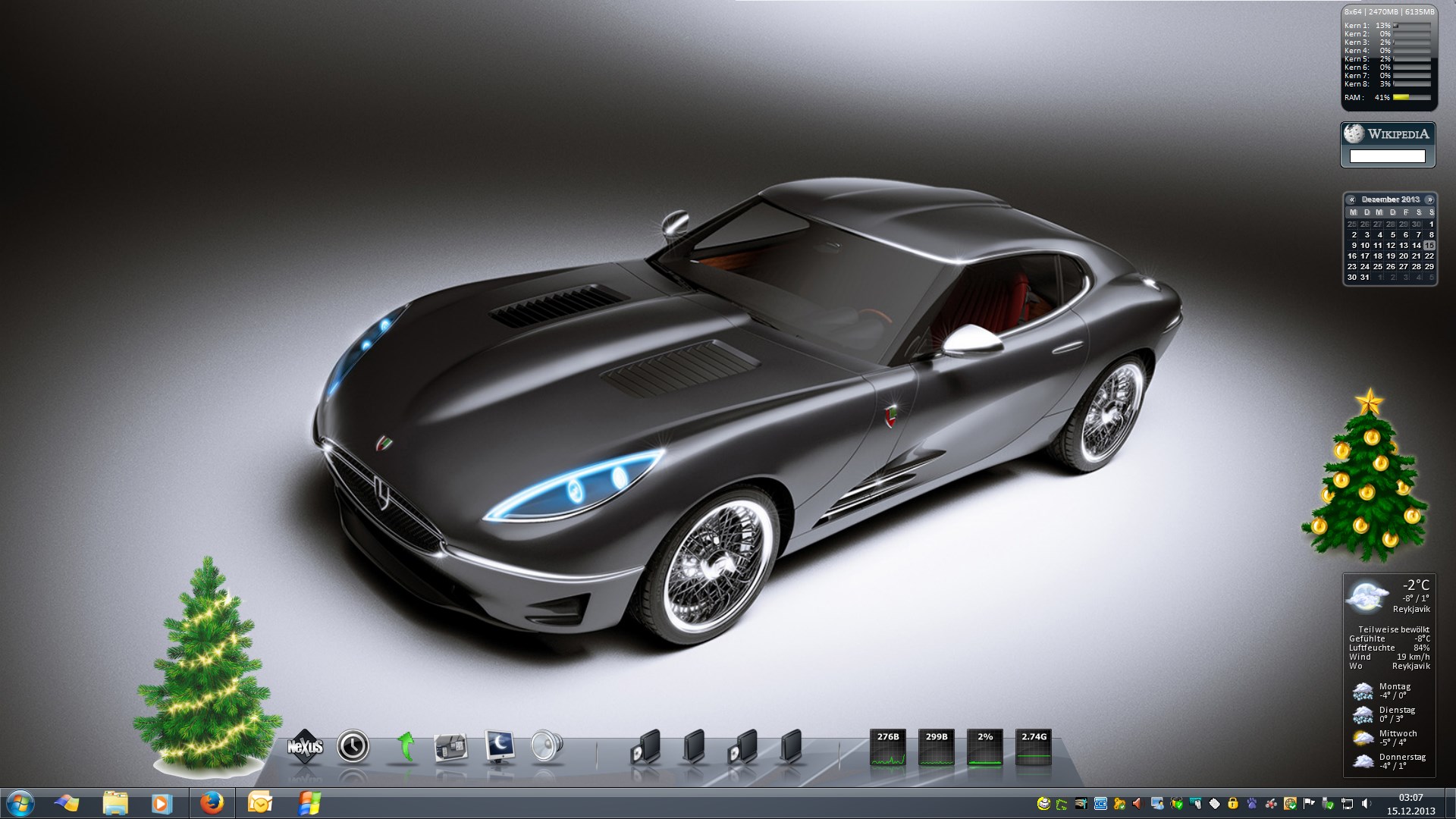Screen dimensions: 1456x819
Task: Click the speaker icon in the dock
Action: point(546,746)
